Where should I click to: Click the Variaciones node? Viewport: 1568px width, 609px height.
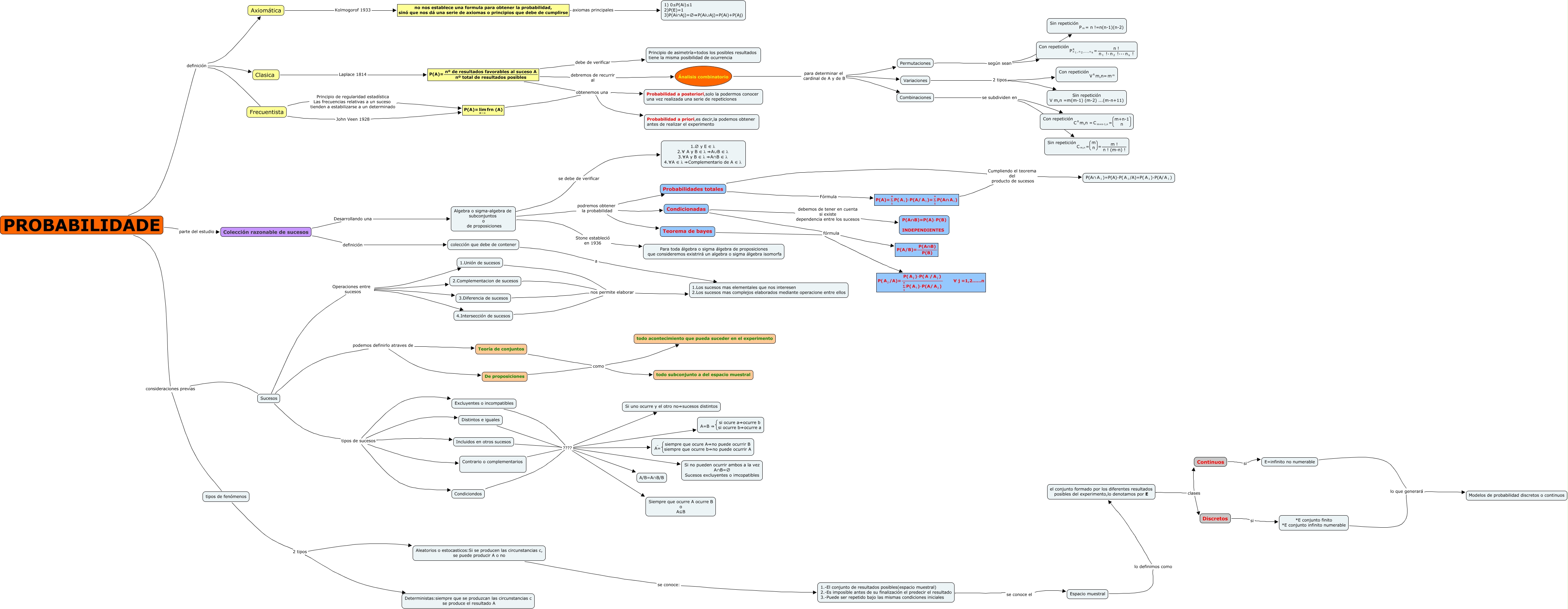[915, 80]
